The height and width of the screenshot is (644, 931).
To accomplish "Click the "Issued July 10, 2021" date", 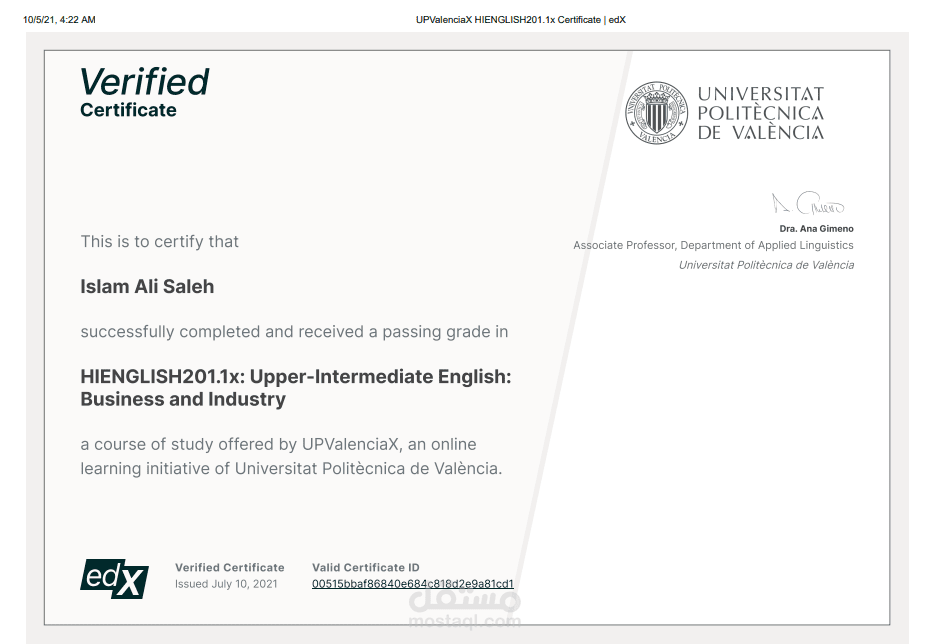I will click(226, 584).
